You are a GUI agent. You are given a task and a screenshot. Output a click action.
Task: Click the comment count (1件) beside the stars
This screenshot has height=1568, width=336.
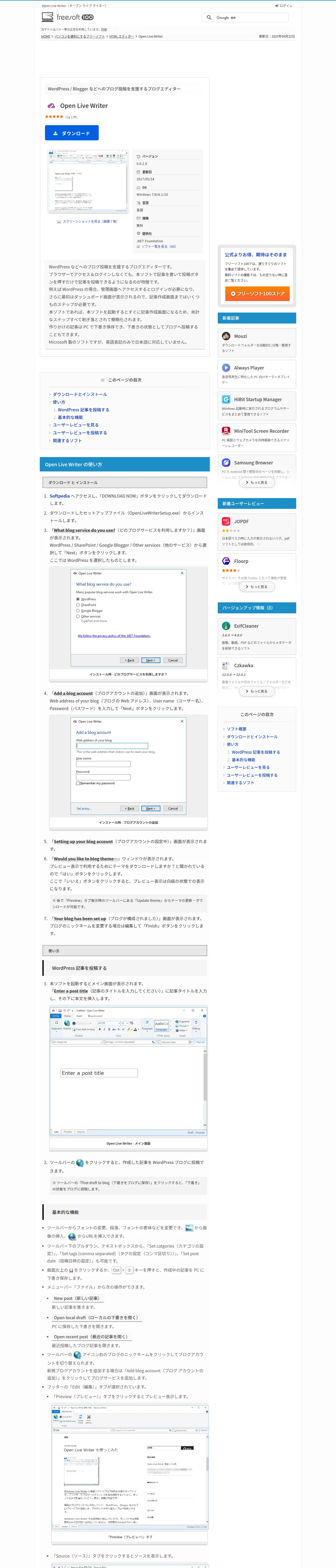point(71,117)
